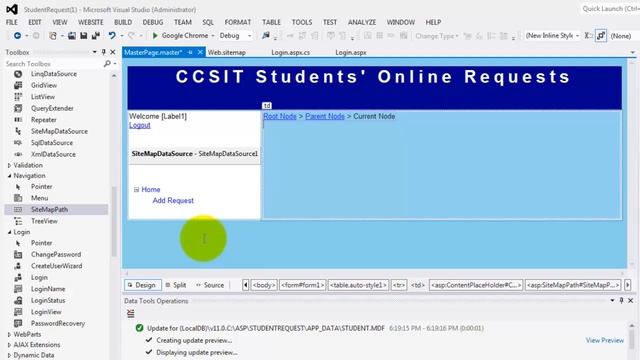The image size is (640, 360).
Task: Expand the WebParts toolbox group
Action: point(9,334)
